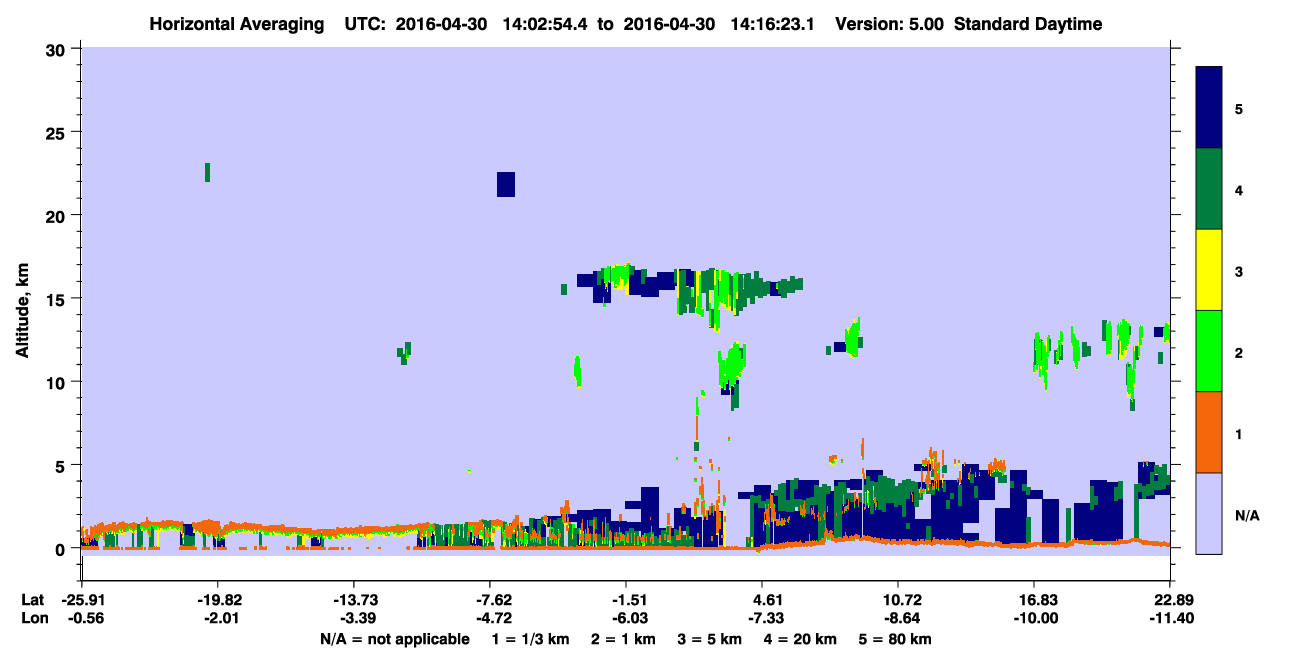Viewport: 1300px width, 667px height.
Task: Click the latitude value -25.91
Action: [x=81, y=600]
